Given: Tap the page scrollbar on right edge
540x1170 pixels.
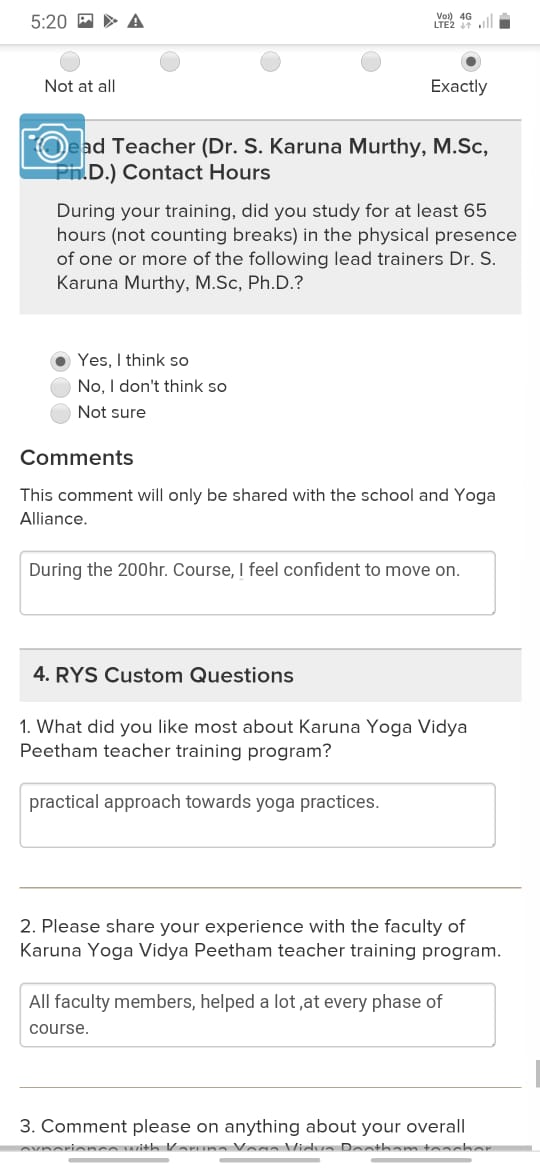Looking at the screenshot, I should tap(537, 1073).
